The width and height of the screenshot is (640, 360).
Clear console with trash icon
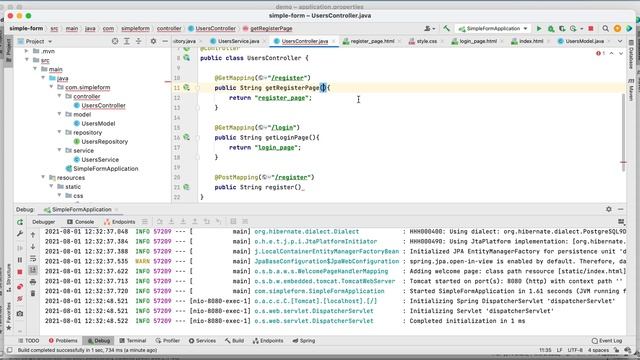[33, 293]
